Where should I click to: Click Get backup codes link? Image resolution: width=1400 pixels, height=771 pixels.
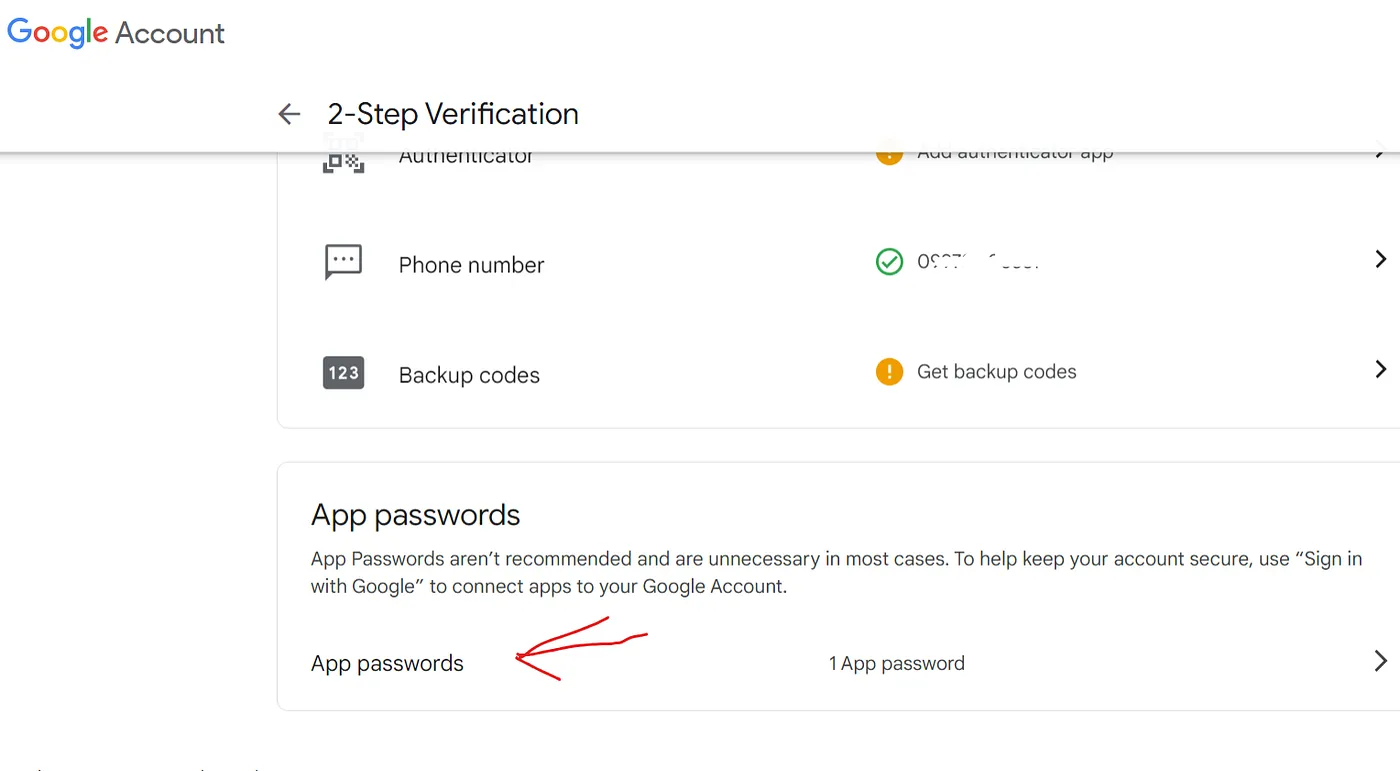[x=996, y=372]
